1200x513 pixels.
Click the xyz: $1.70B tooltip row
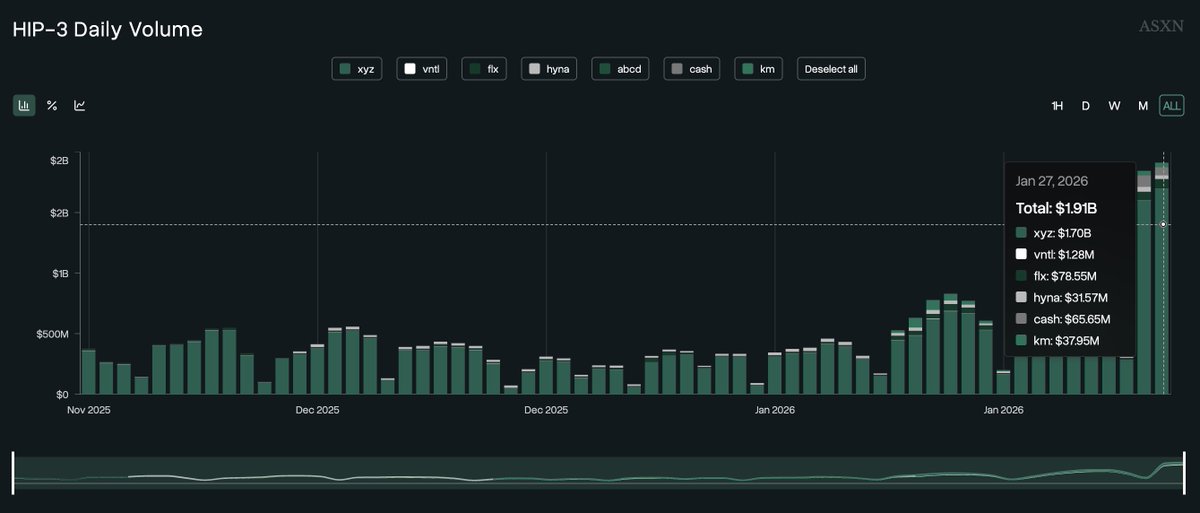click(1054, 232)
